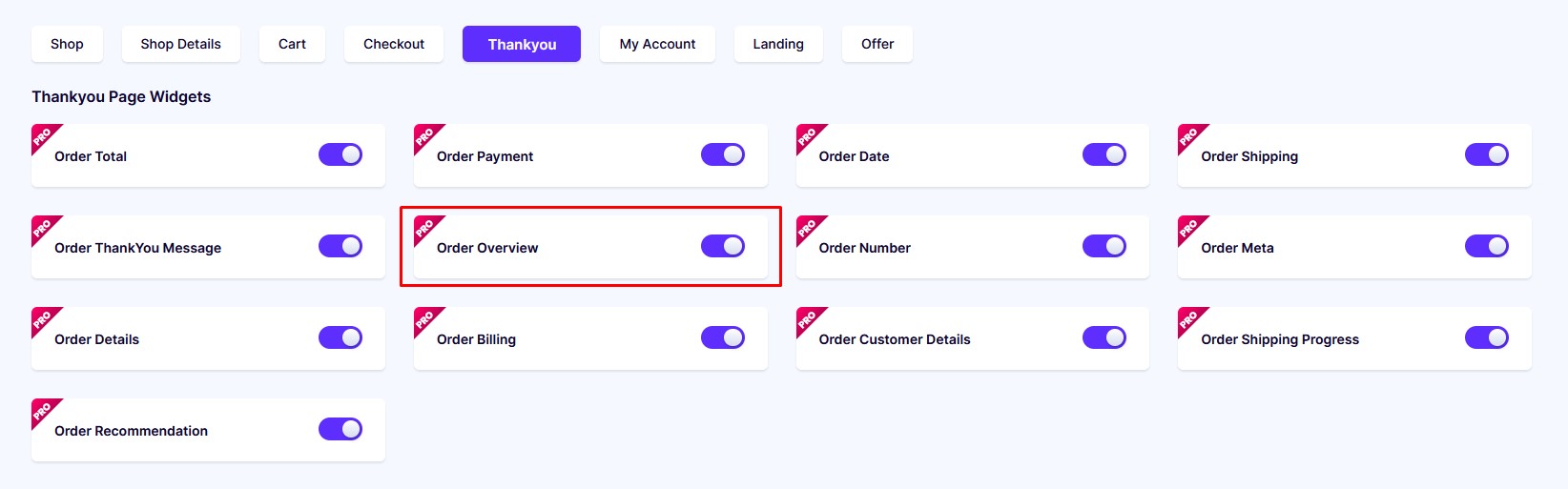Go to the Landing tab

coord(778,44)
